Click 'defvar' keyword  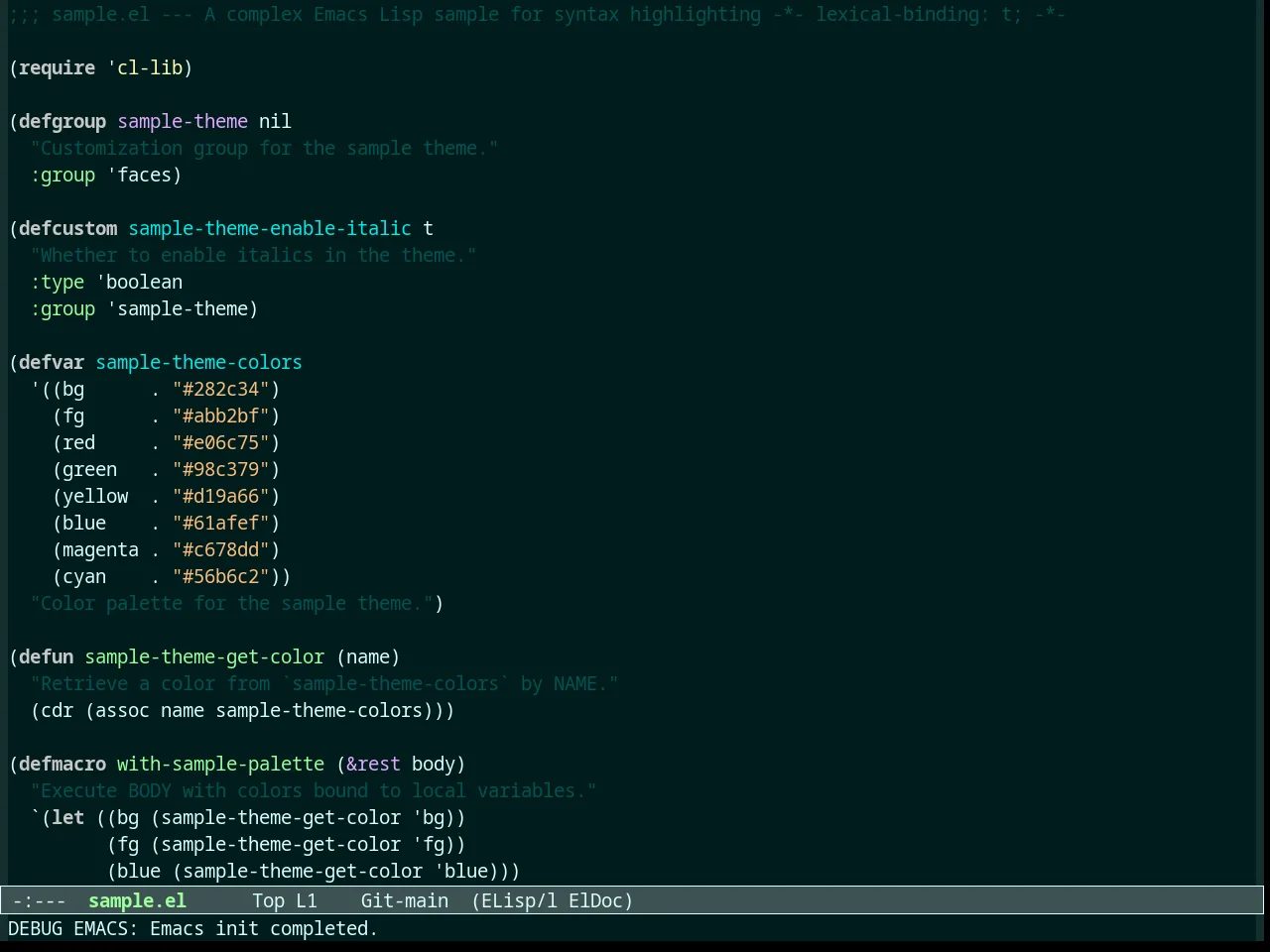(52, 362)
